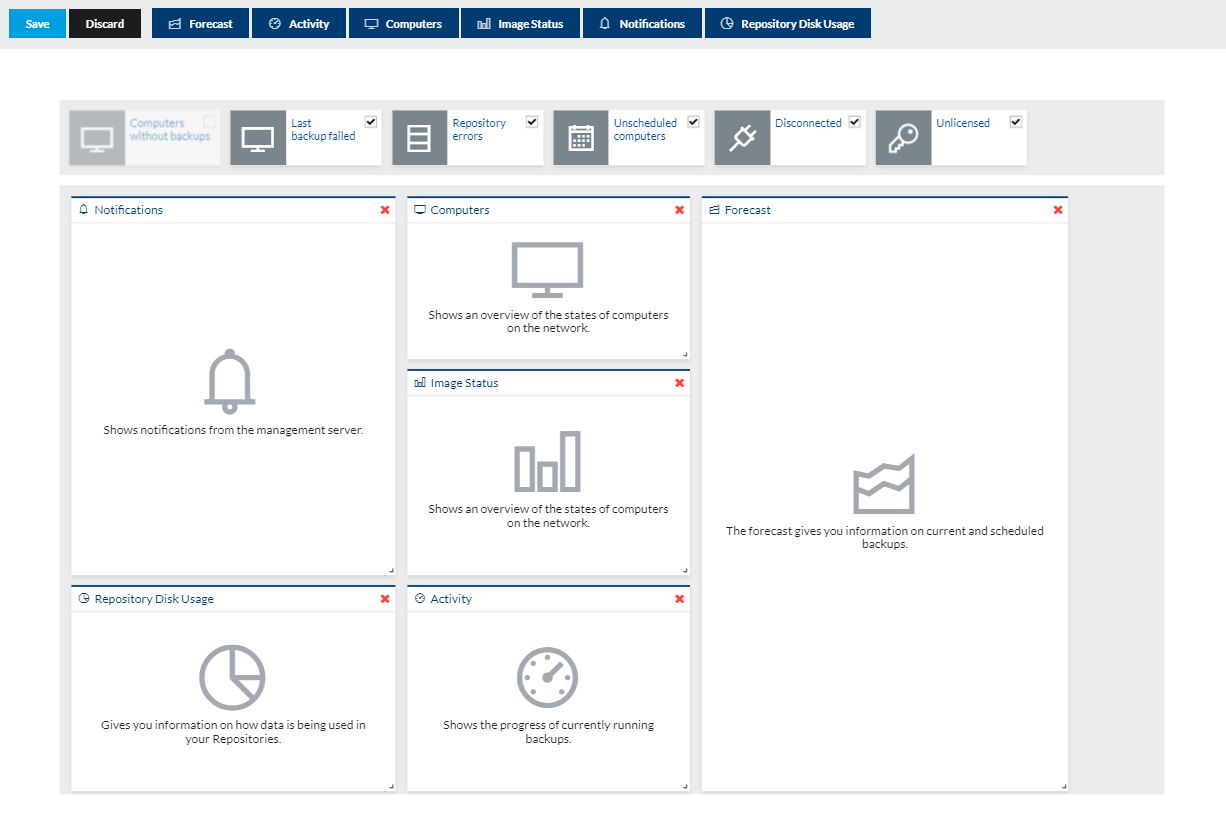1226x833 pixels.
Task: Click the Unlicensed key icon tile
Action: pyautogui.click(x=903, y=138)
